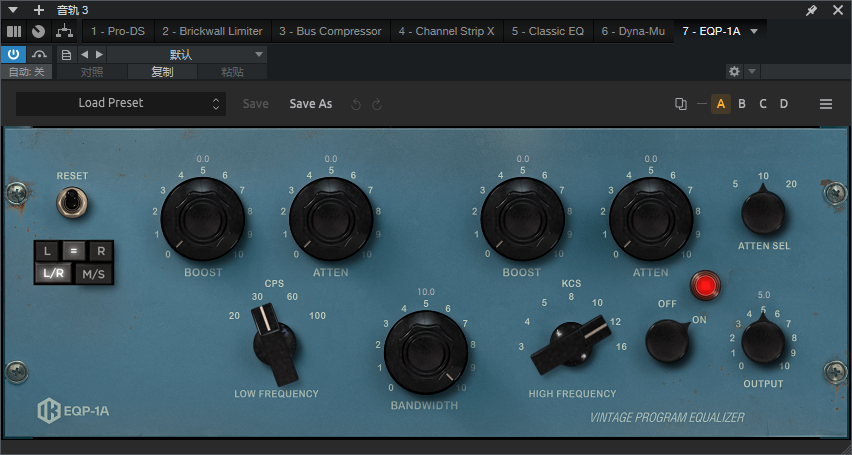The height and width of the screenshot is (455, 852).
Task: Click the HIGH FREQUENCY KCS selector knob
Action: tap(569, 344)
